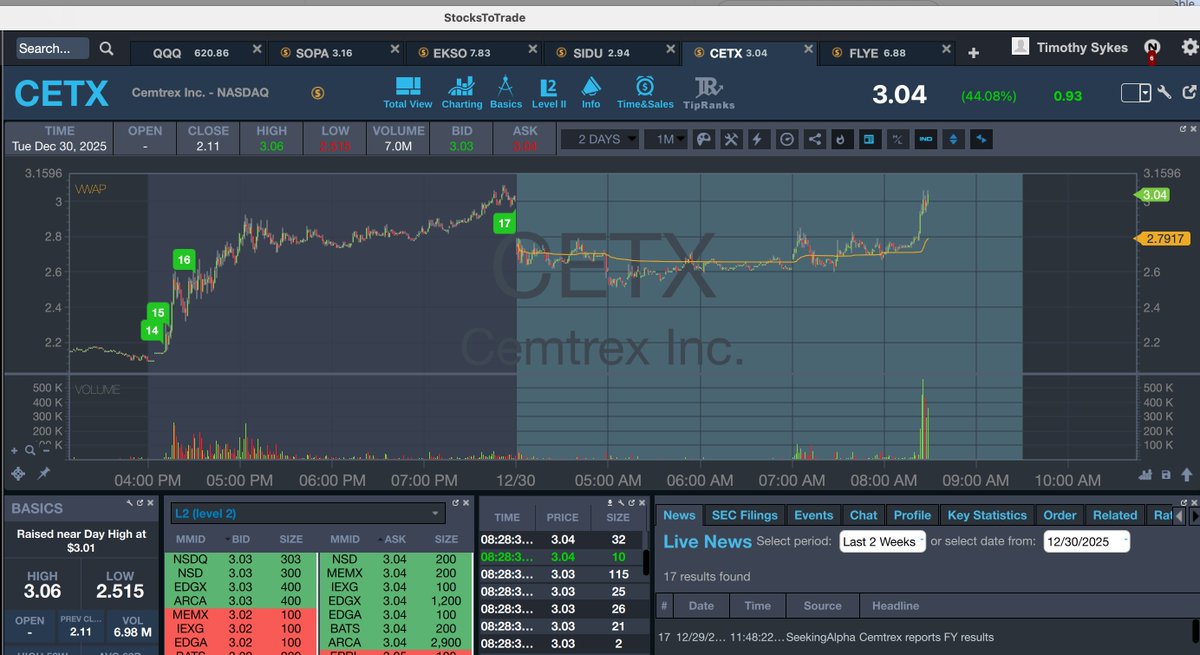Add a new ticker tab with plus
This screenshot has height=655, width=1200.
(974, 52)
